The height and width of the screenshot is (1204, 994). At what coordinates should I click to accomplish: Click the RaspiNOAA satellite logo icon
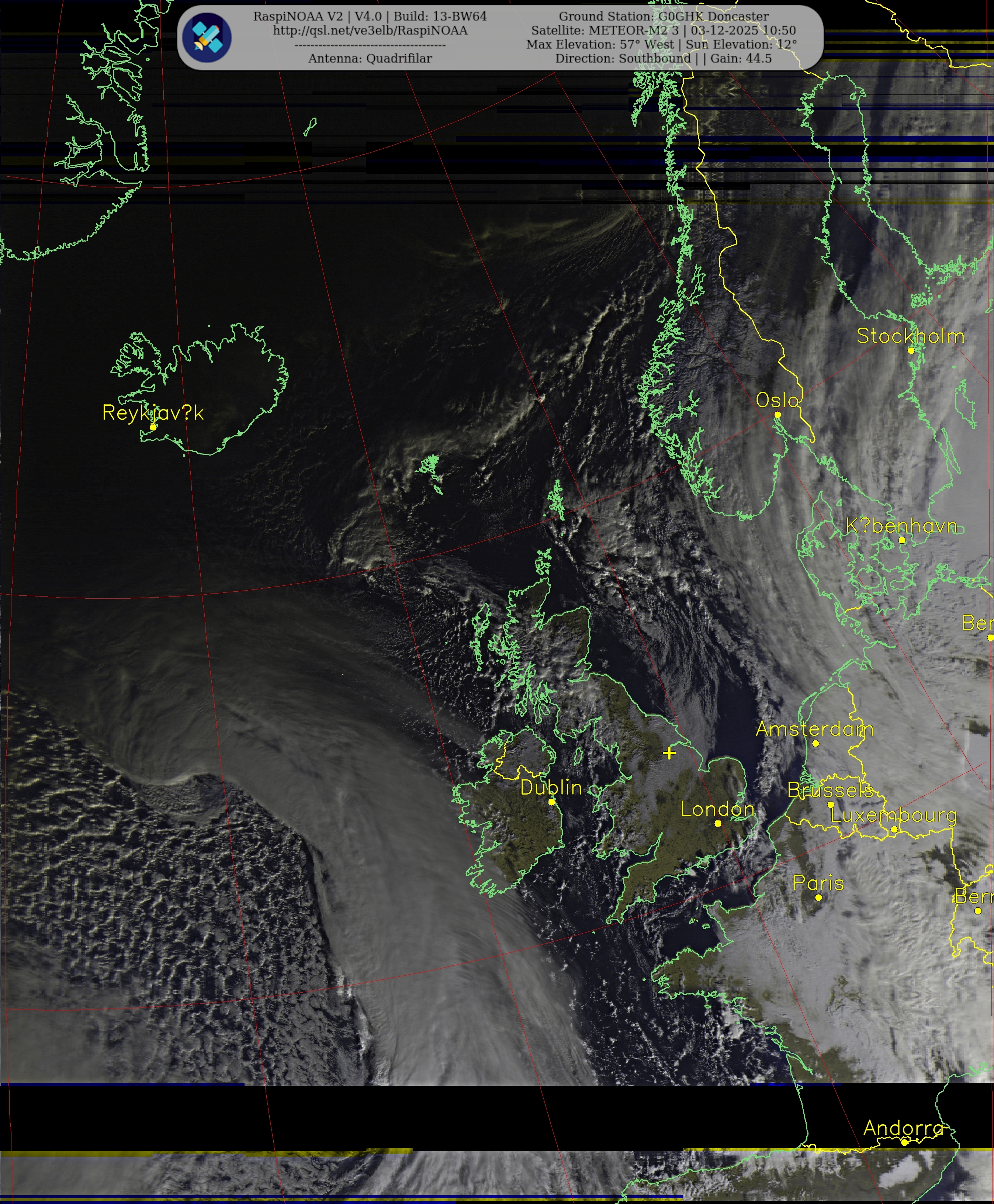pyautogui.click(x=207, y=38)
